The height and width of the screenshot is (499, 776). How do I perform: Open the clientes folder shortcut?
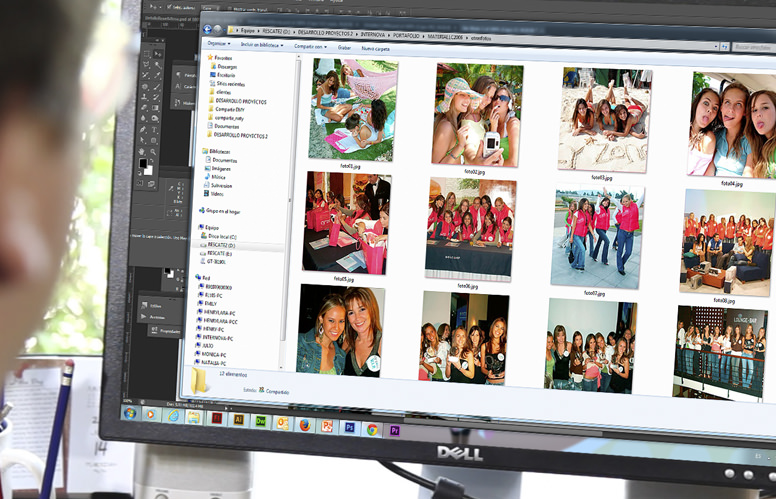click(220, 93)
